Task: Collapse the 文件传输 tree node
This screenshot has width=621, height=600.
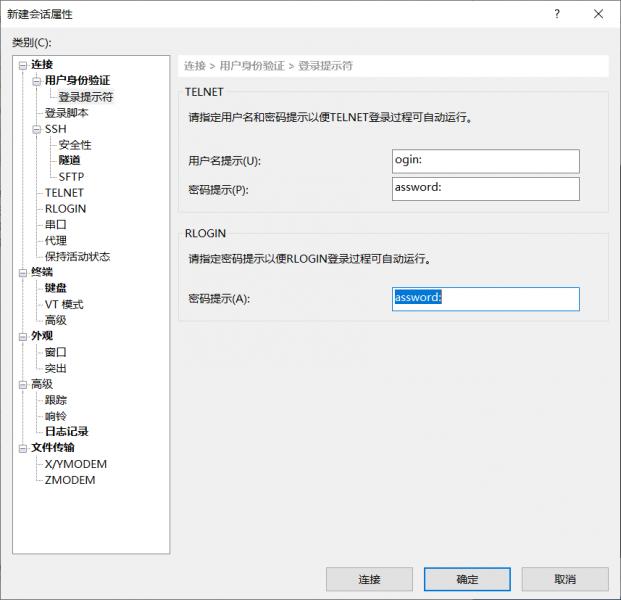Action: click(22, 448)
